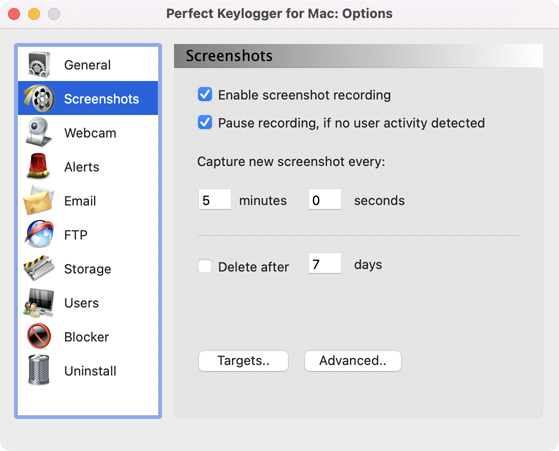
Task: Click the General gear icon
Action: click(x=39, y=65)
